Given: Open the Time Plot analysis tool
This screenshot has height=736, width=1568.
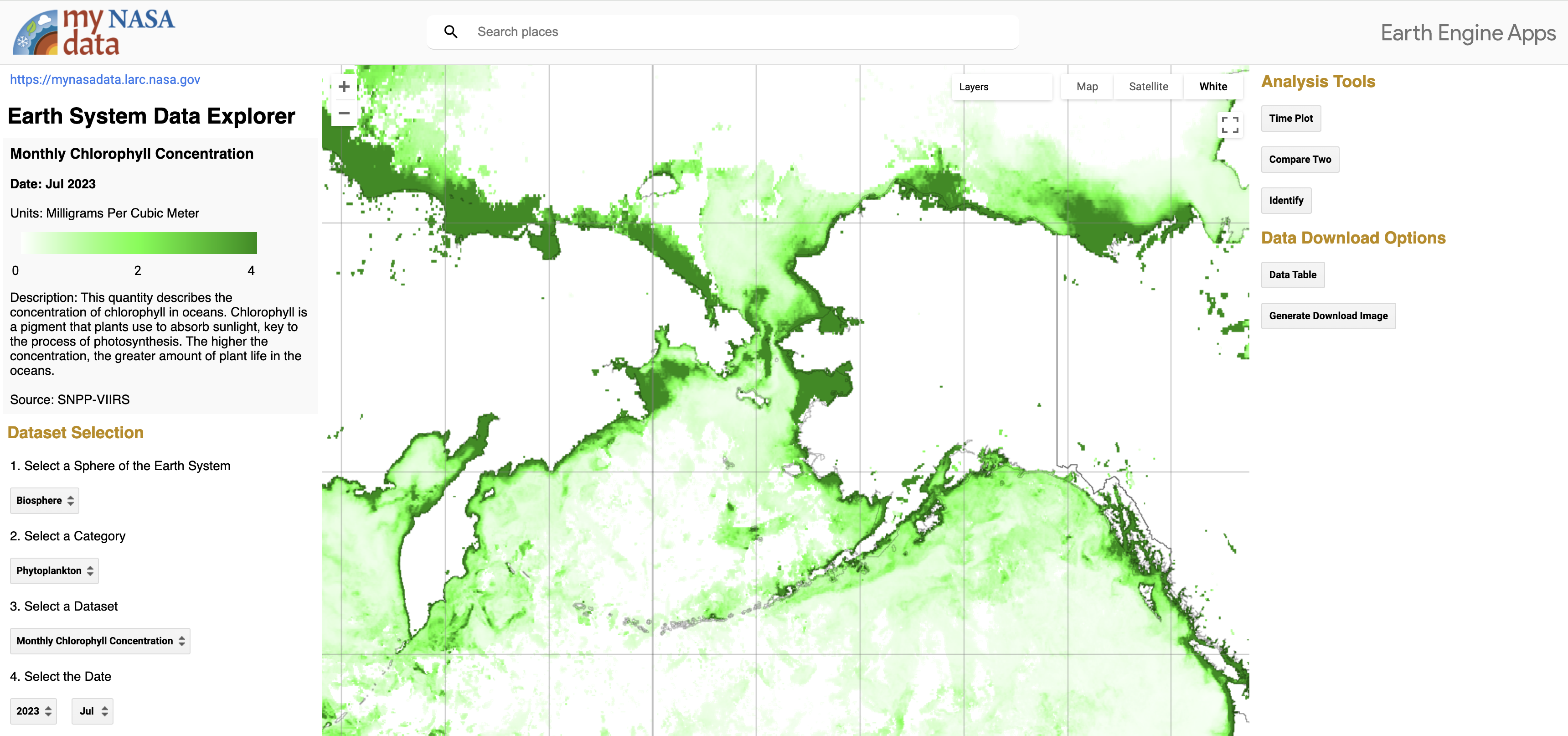Looking at the screenshot, I should (x=1290, y=118).
